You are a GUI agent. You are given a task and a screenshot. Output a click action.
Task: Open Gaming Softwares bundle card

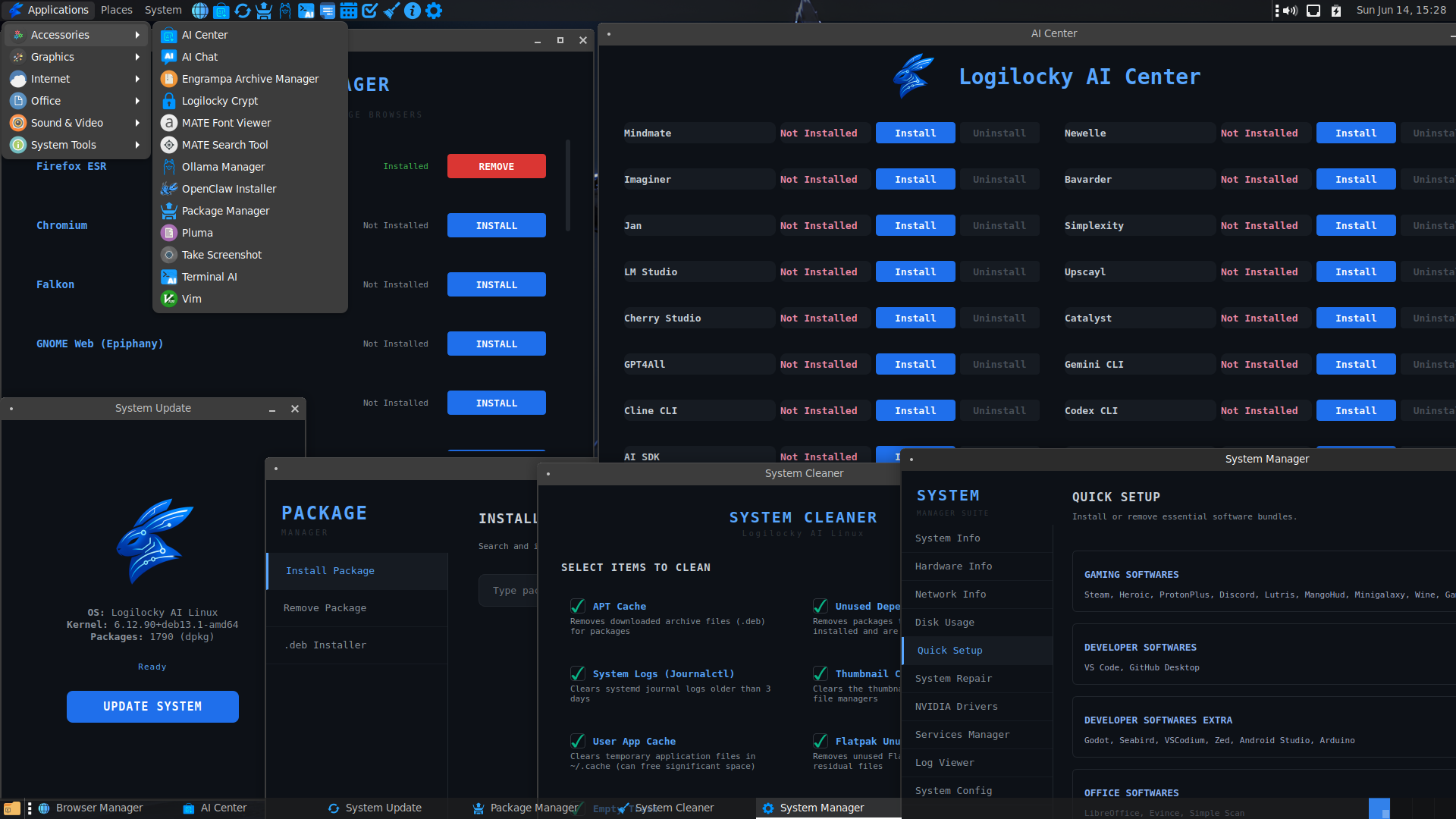coord(1264,582)
